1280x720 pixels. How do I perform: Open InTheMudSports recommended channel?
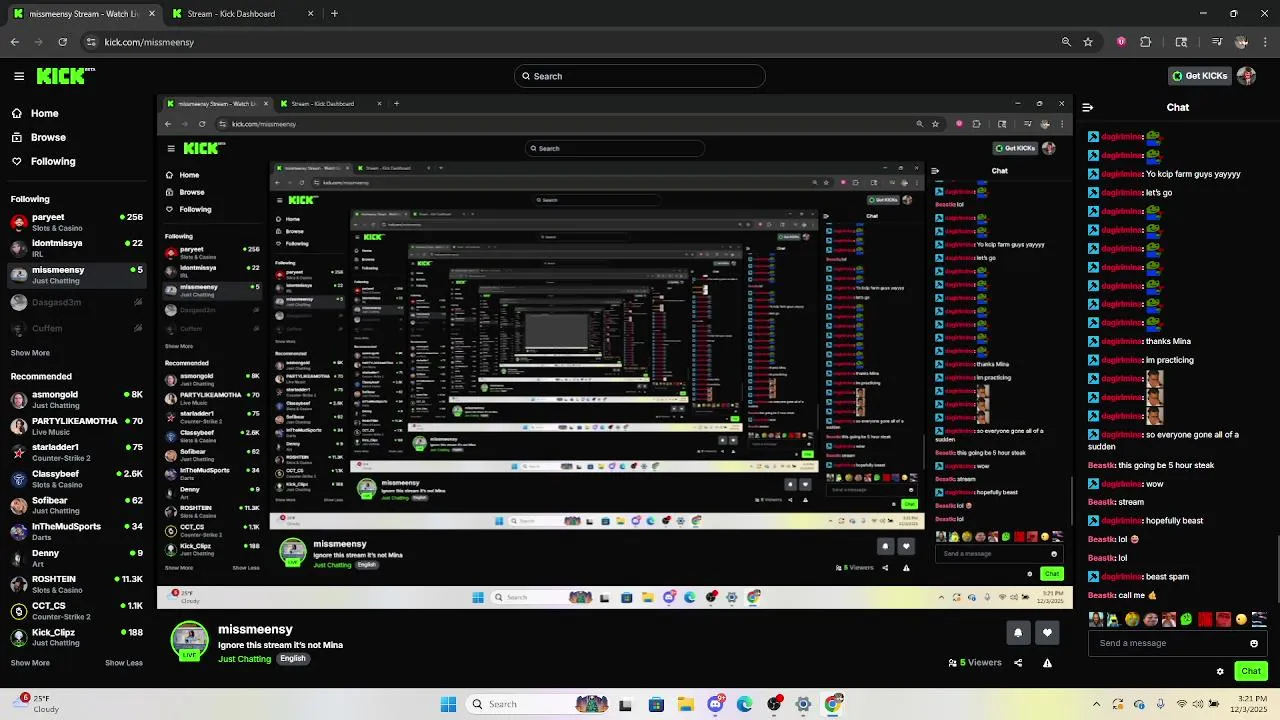76,531
